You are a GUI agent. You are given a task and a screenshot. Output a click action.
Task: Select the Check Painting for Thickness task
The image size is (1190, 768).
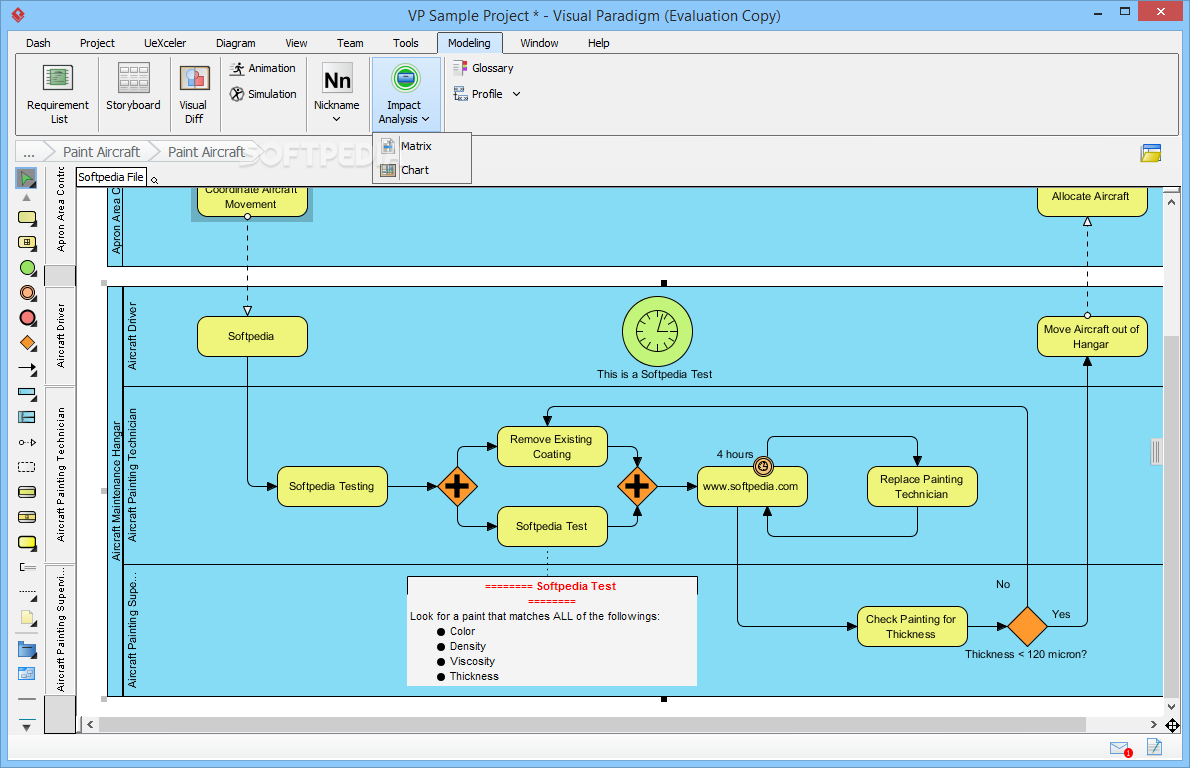tap(911, 626)
